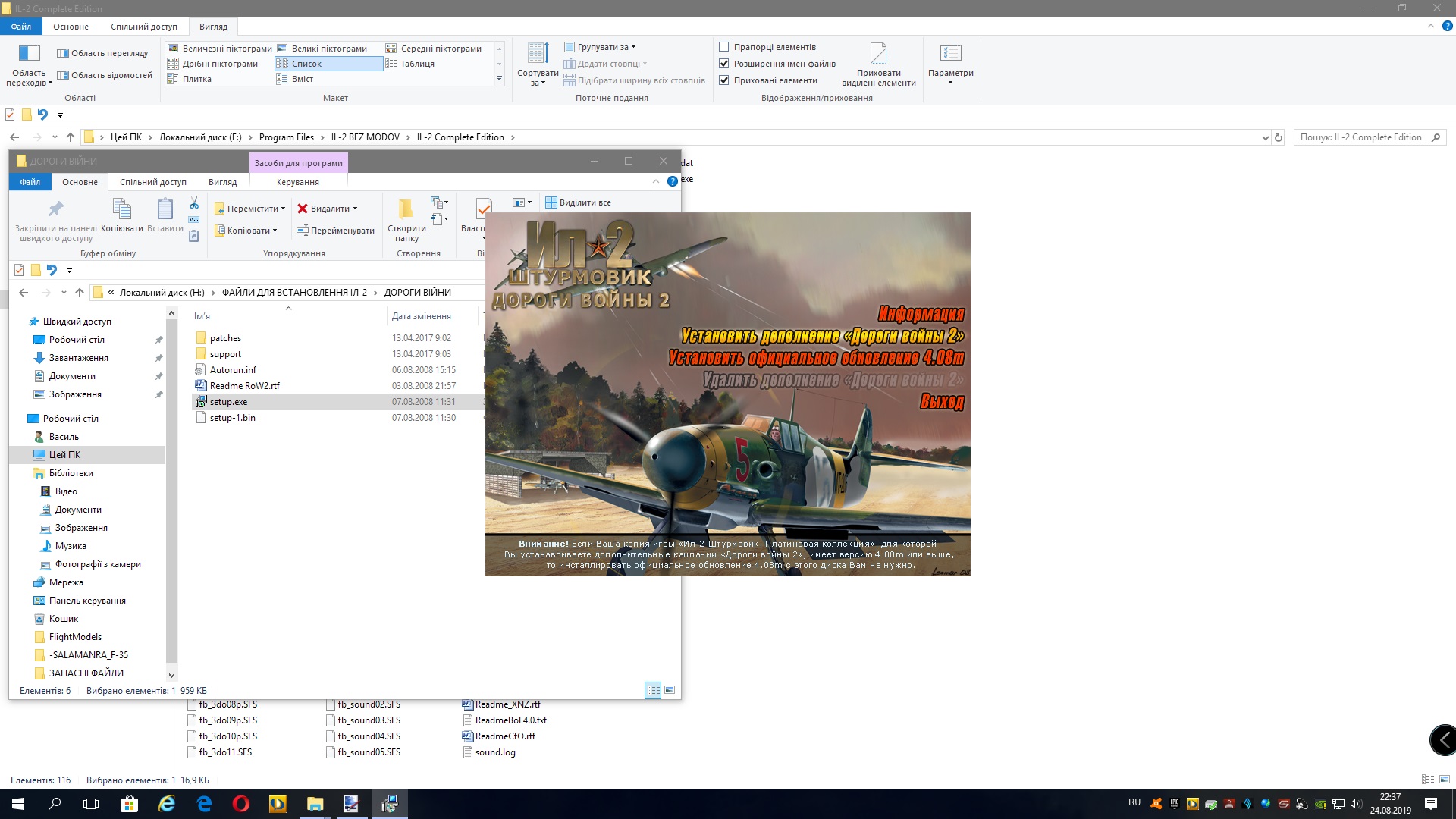
Task: Open Action Center notifications icon
Action: (x=1431, y=804)
